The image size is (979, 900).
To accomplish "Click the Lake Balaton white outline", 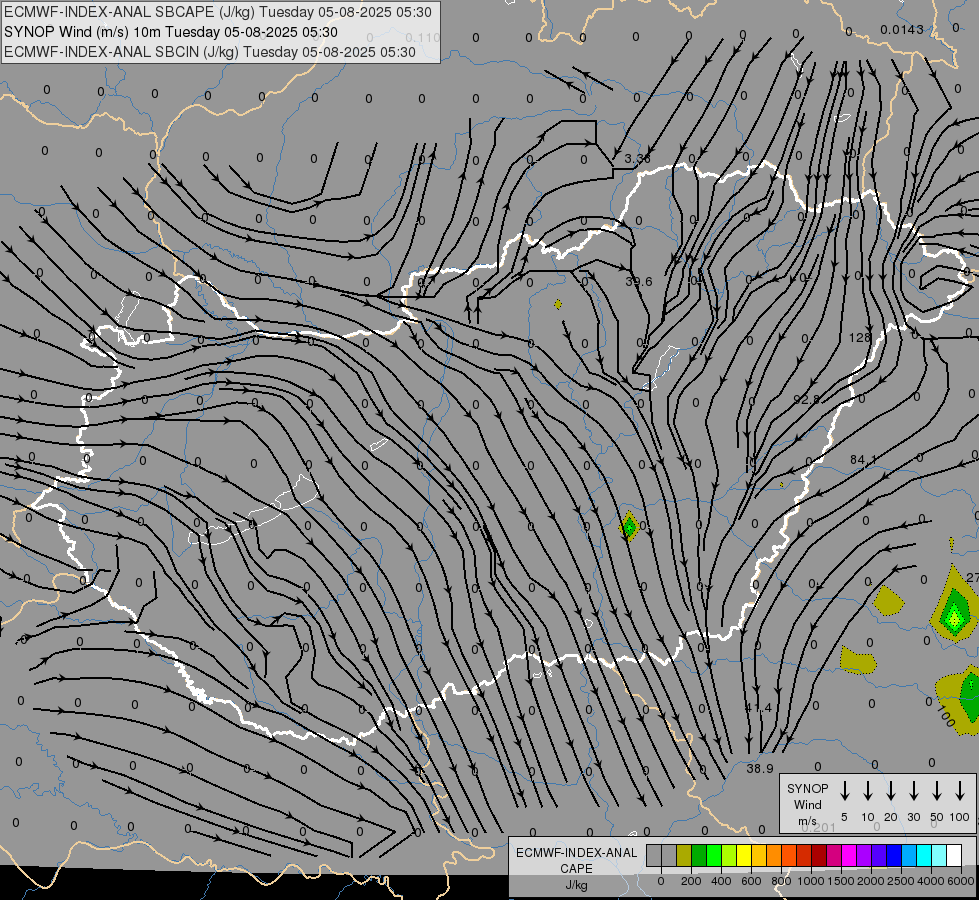I will point(255,512).
